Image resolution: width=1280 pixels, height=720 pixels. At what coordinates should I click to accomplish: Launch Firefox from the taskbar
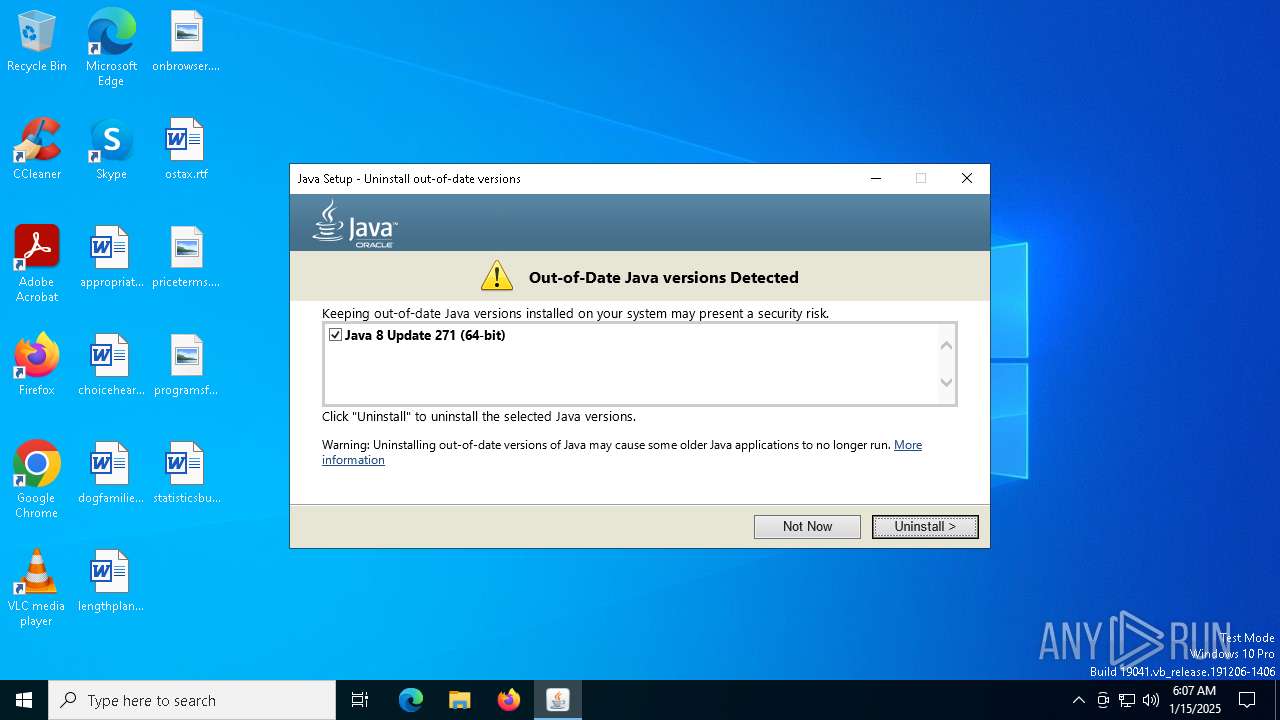pos(509,700)
